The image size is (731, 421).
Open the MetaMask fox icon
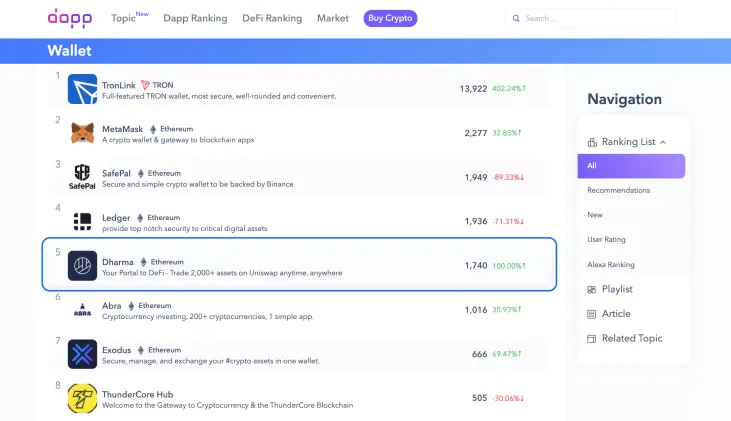(x=83, y=133)
